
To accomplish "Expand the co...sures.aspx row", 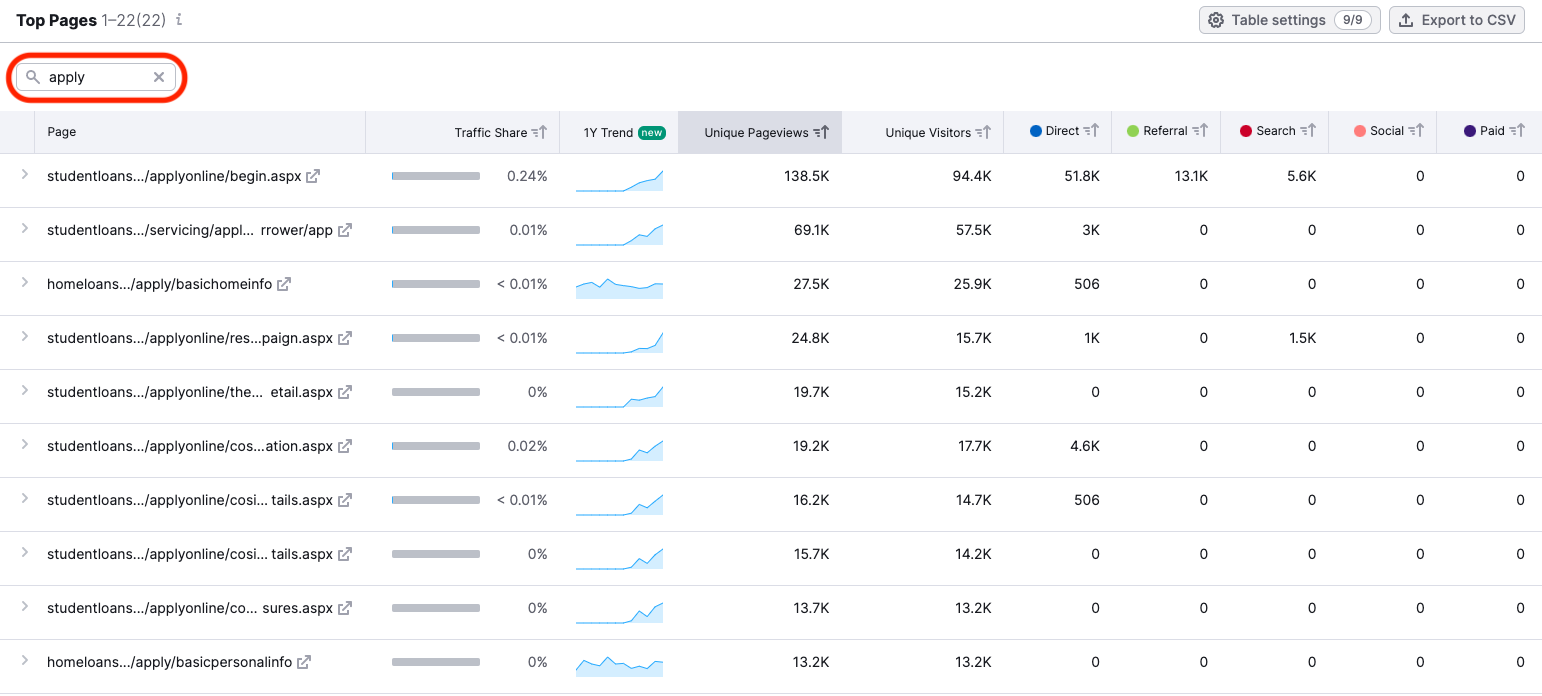I will coord(24,607).
